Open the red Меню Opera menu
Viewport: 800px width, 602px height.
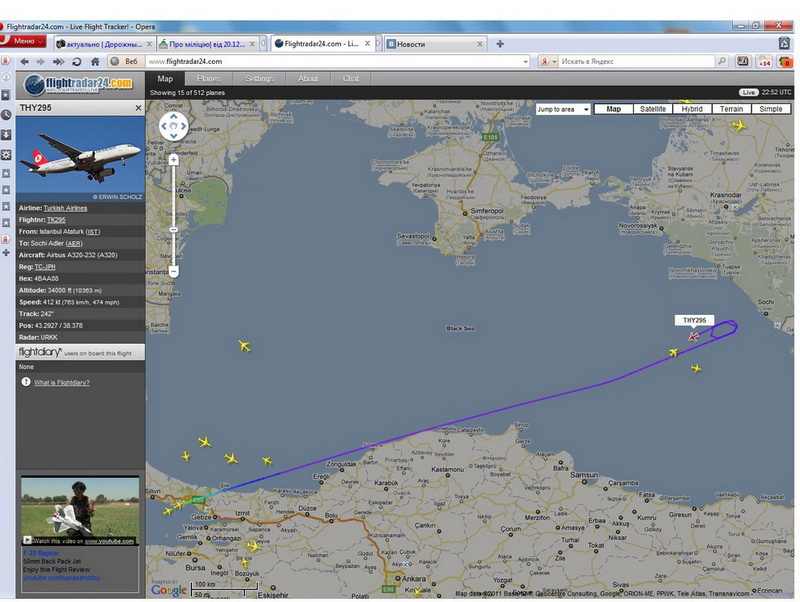(23, 41)
